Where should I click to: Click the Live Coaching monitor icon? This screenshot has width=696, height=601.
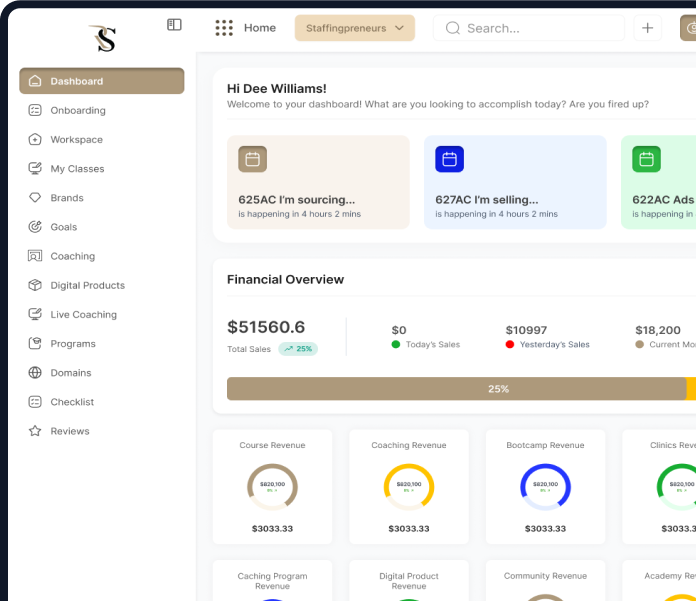pyautogui.click(x=35, y=314)
